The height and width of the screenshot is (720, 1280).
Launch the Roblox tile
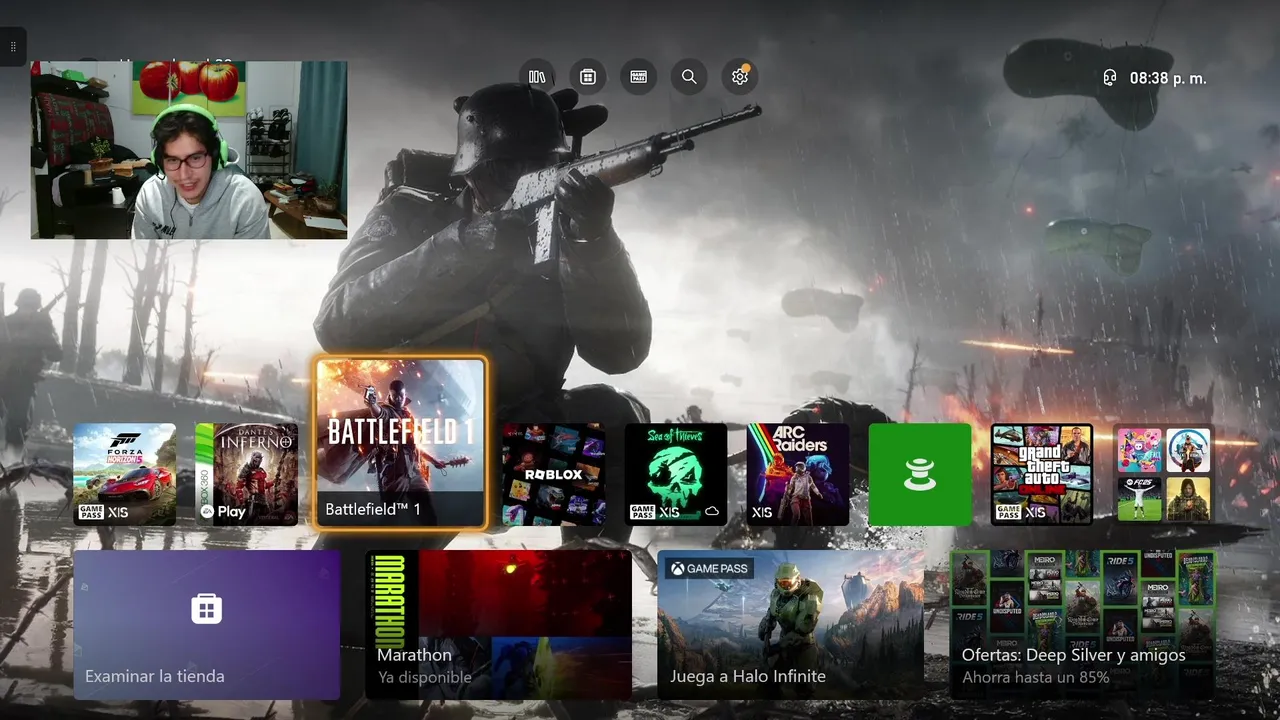554,474
